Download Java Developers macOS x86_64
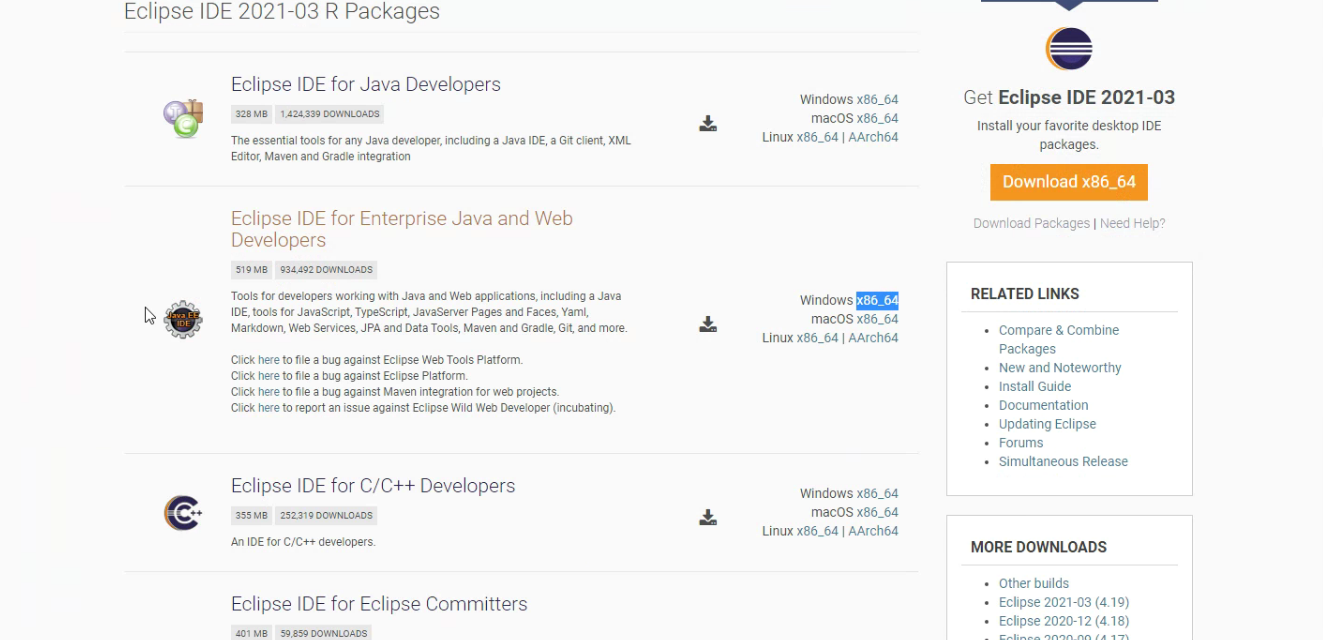This screenshot has width=1323, height=640. coord(877,118)
